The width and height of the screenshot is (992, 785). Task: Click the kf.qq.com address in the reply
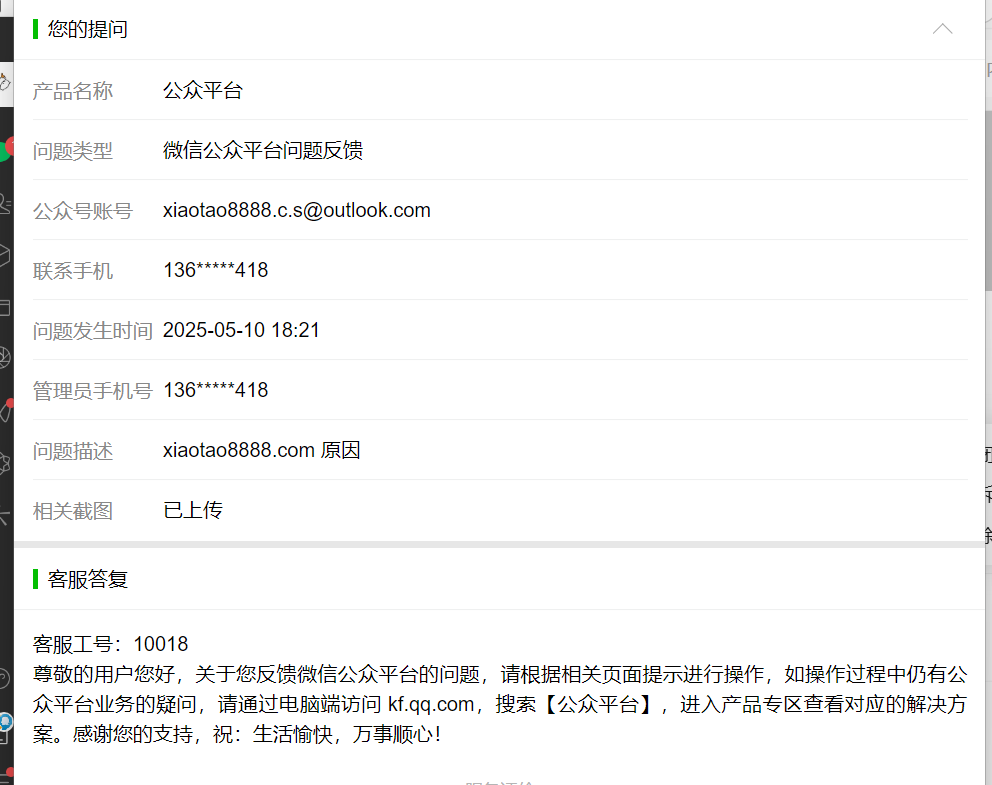(431, 704)
